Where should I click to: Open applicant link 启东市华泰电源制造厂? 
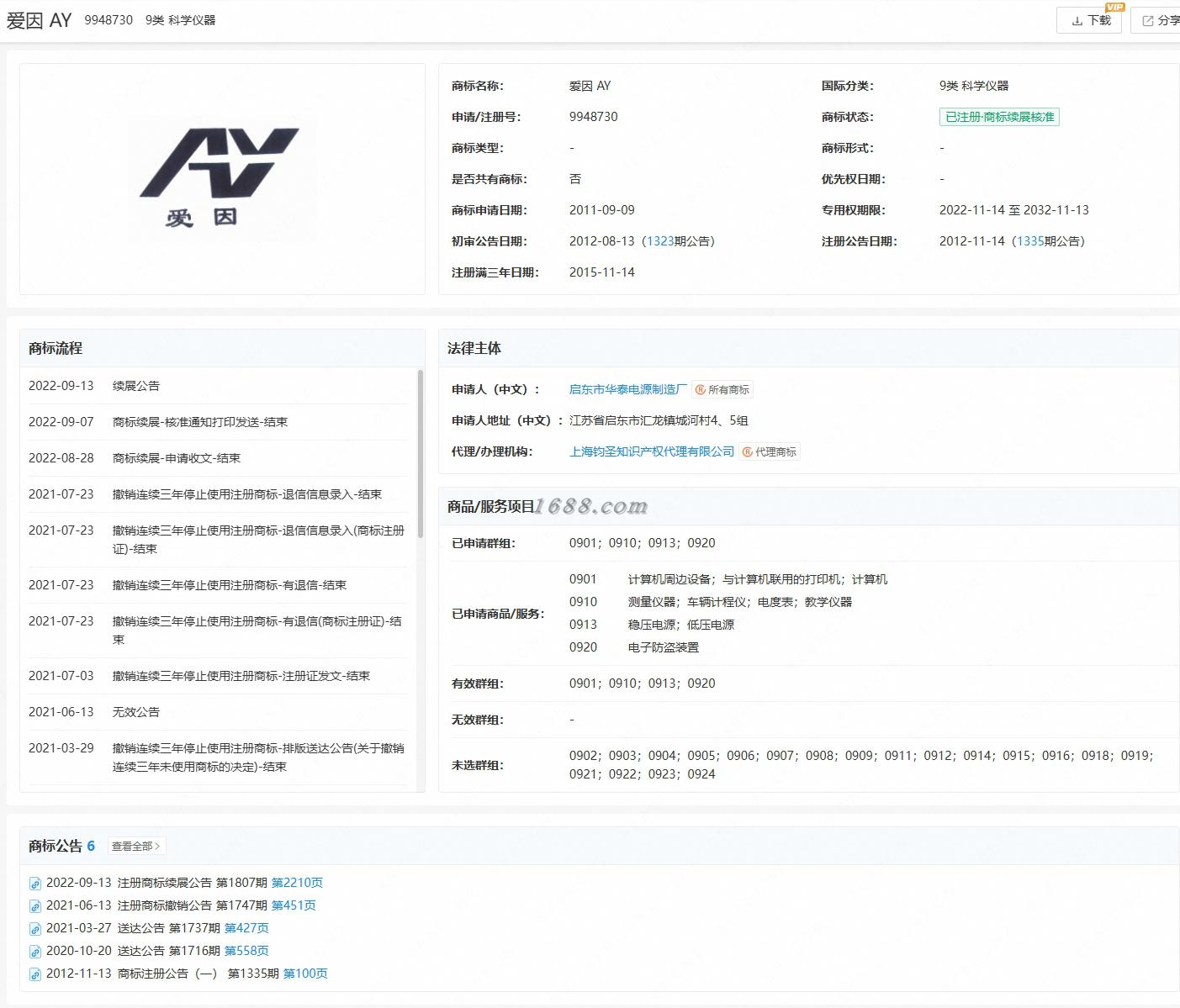tap(628, 389)
